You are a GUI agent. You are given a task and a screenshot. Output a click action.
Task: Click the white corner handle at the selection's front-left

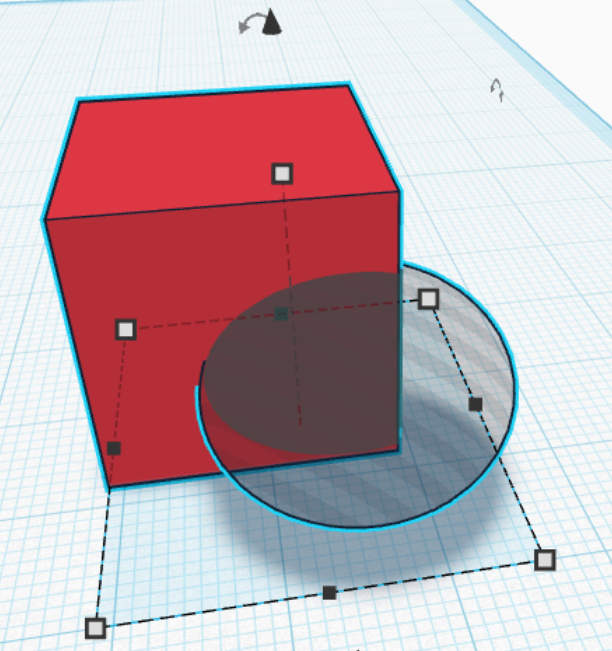pos(95,628)
